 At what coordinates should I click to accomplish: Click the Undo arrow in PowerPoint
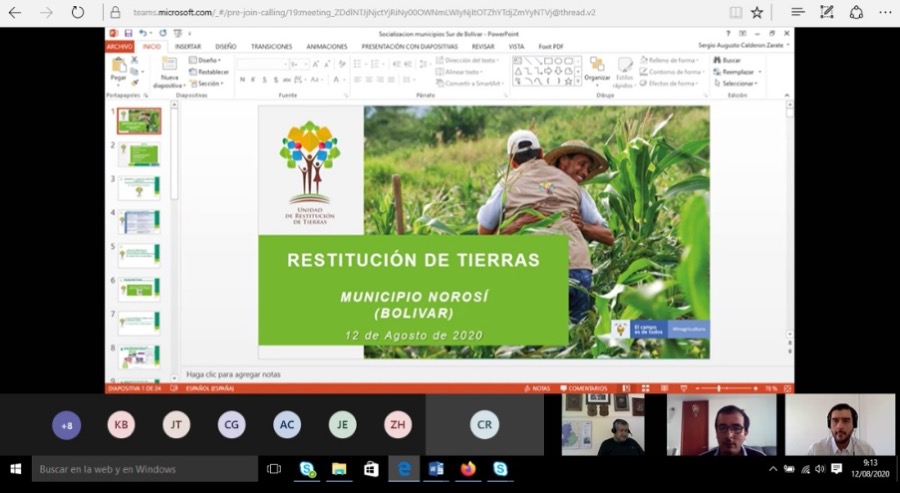pos(142,34)
